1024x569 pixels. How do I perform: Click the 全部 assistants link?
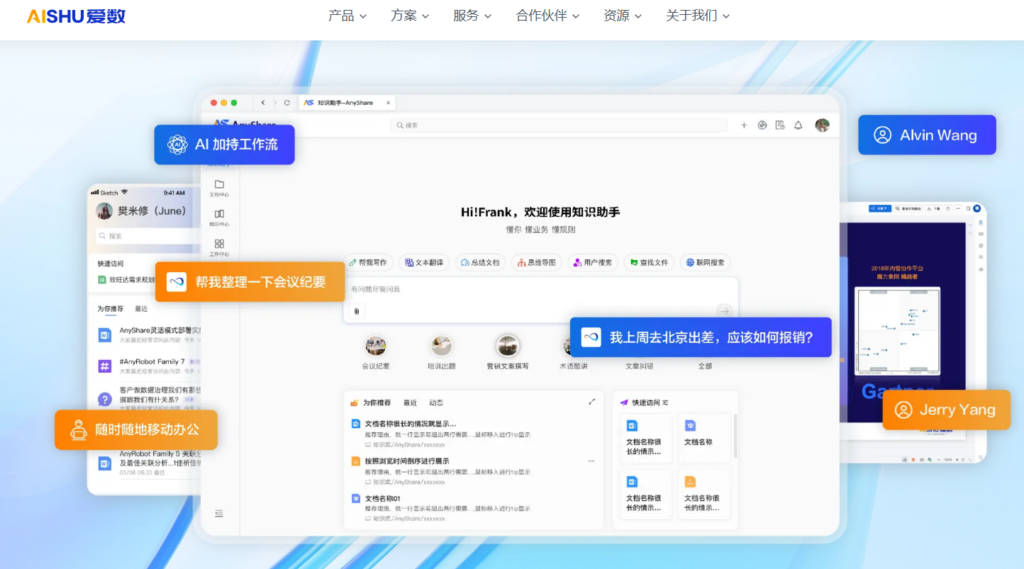click(x=705, y=366)
